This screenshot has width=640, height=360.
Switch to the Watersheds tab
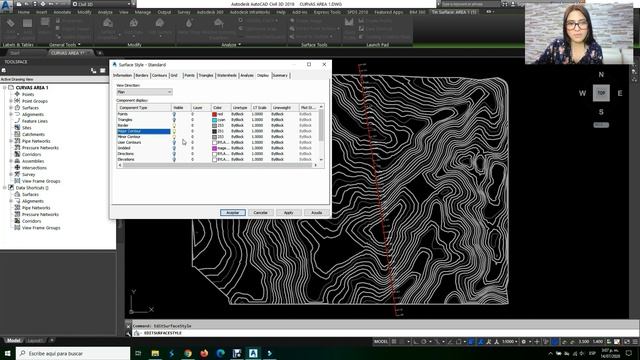pyautogui.click(x=227, y=76)
